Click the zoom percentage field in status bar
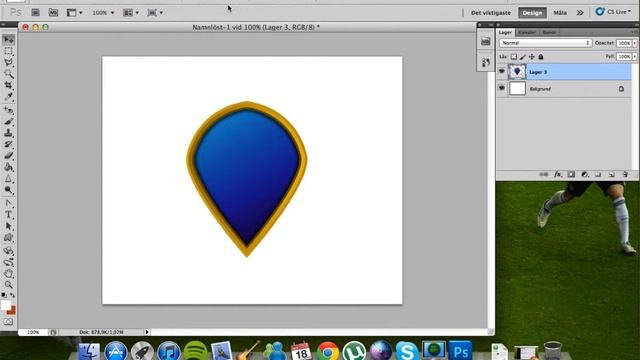The height and width of the screenshot is (360, 640). [x=33, y=332]
